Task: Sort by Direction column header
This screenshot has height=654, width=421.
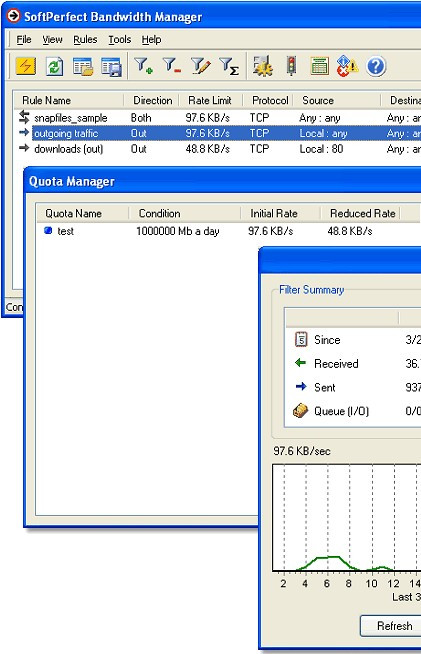Action: click(152, 101)
